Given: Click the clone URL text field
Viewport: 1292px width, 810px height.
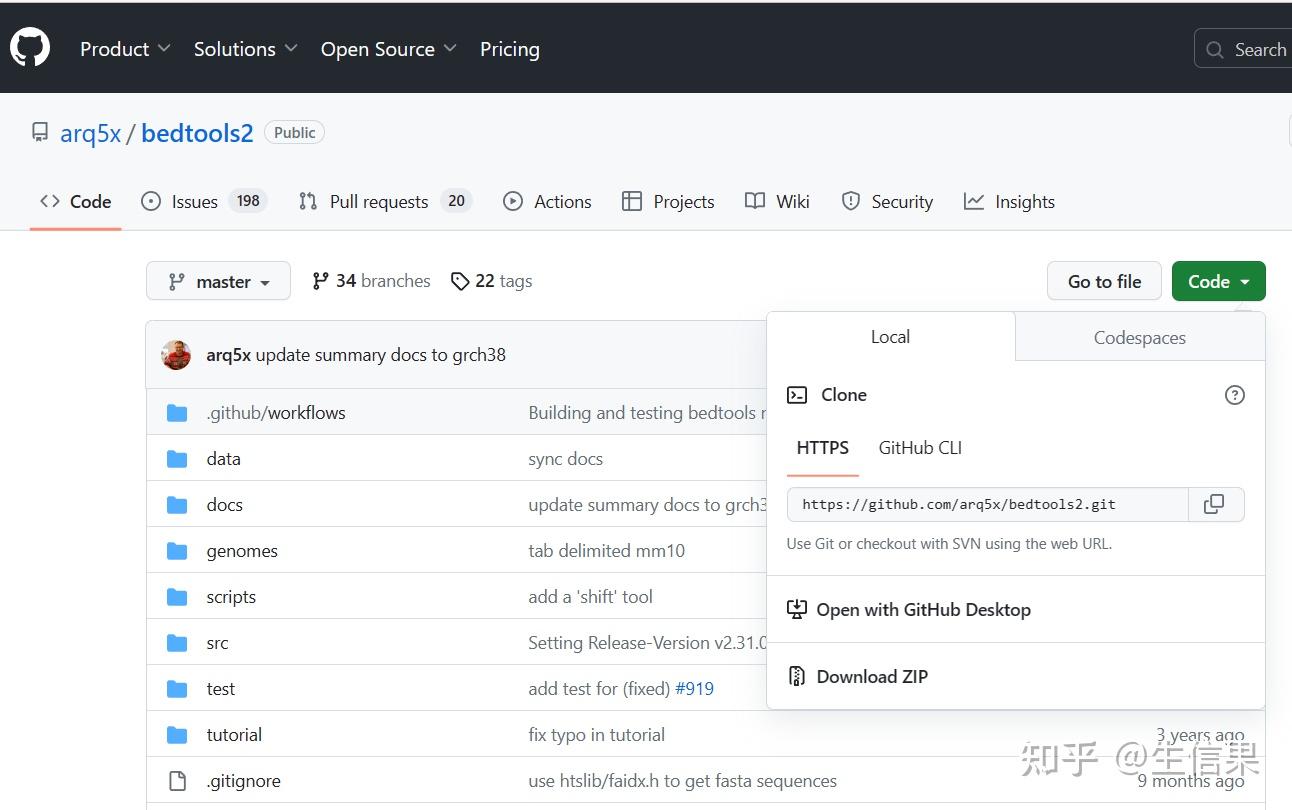Looking at the screenshot, I should click(987, 504).
